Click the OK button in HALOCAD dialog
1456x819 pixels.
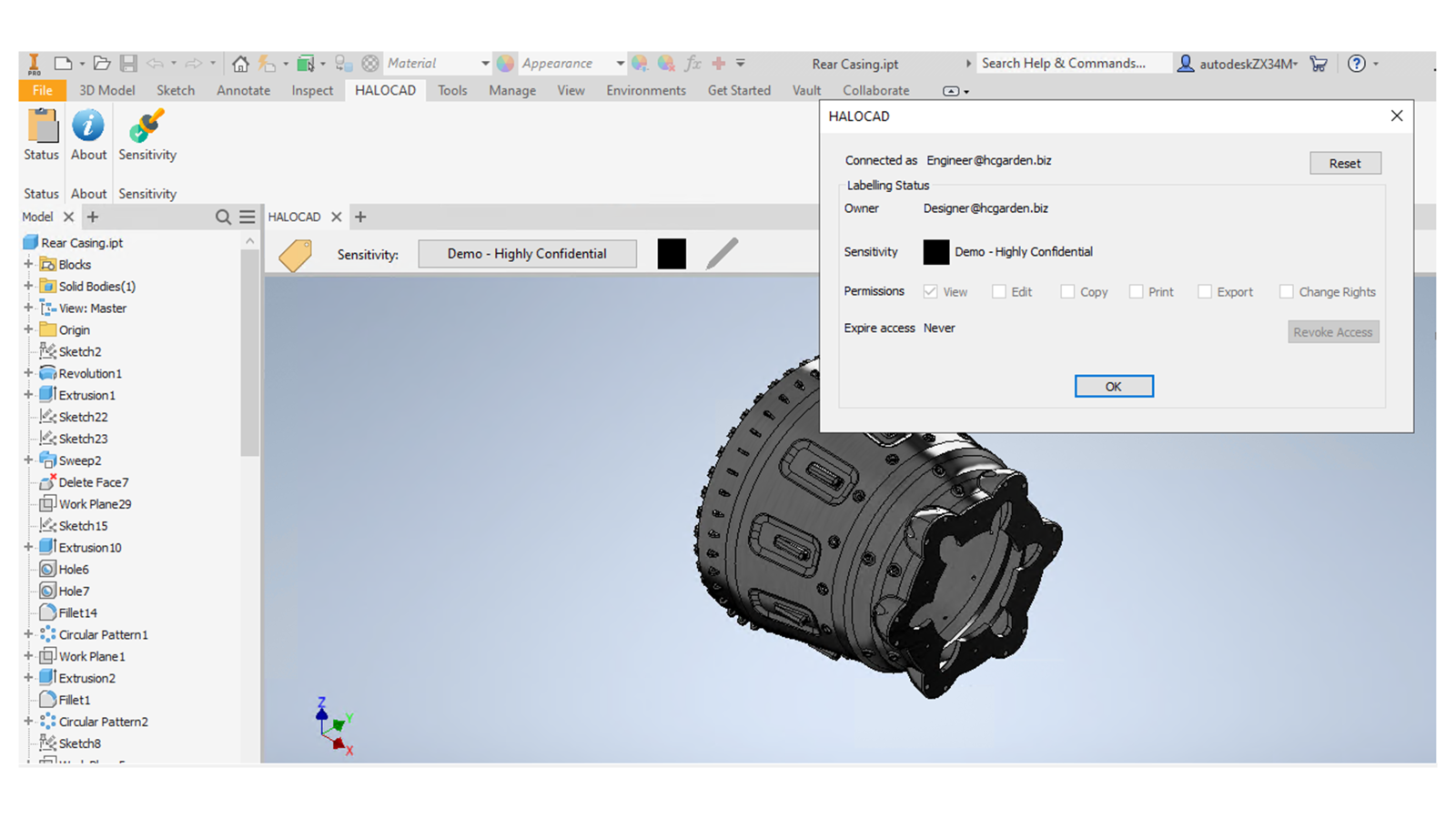tap(1113, 387)
